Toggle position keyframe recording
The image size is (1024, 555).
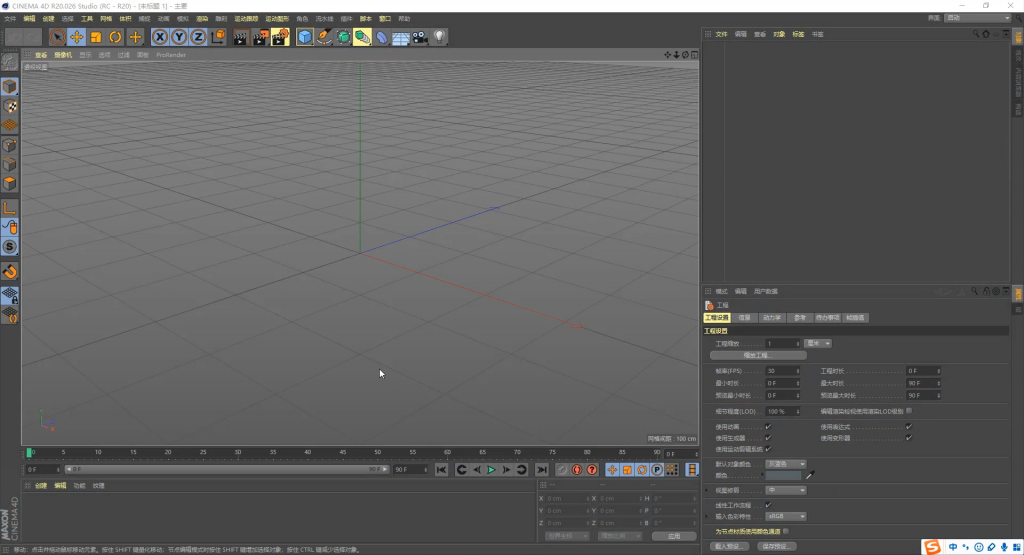pyautogui.click(x=612, y=469)
